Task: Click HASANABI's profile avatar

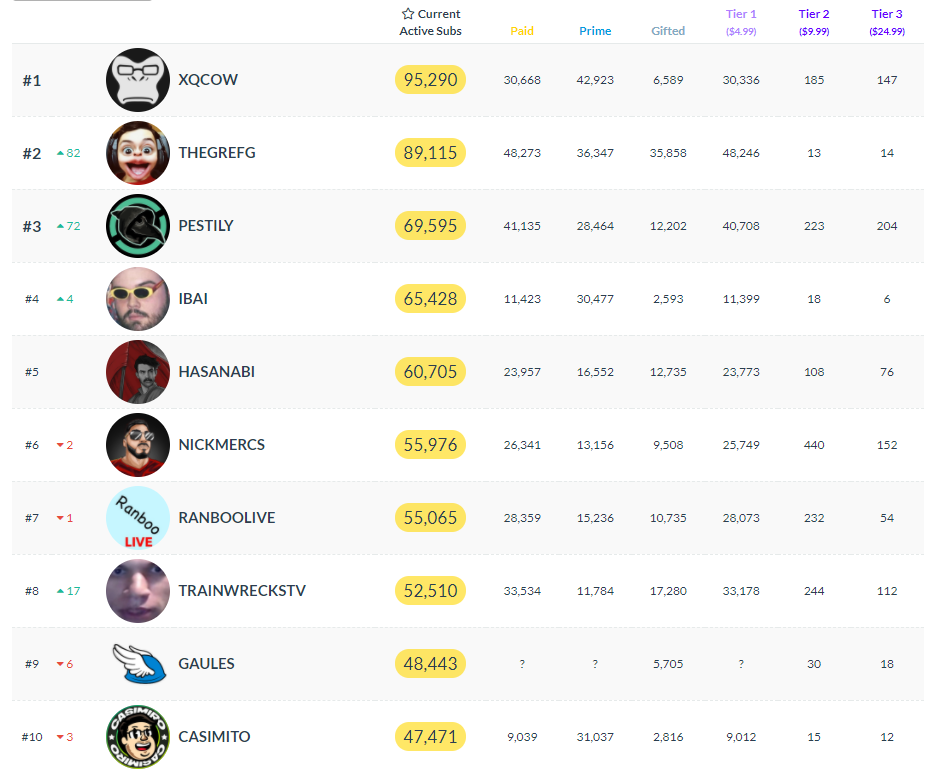Action: [138, 372]
